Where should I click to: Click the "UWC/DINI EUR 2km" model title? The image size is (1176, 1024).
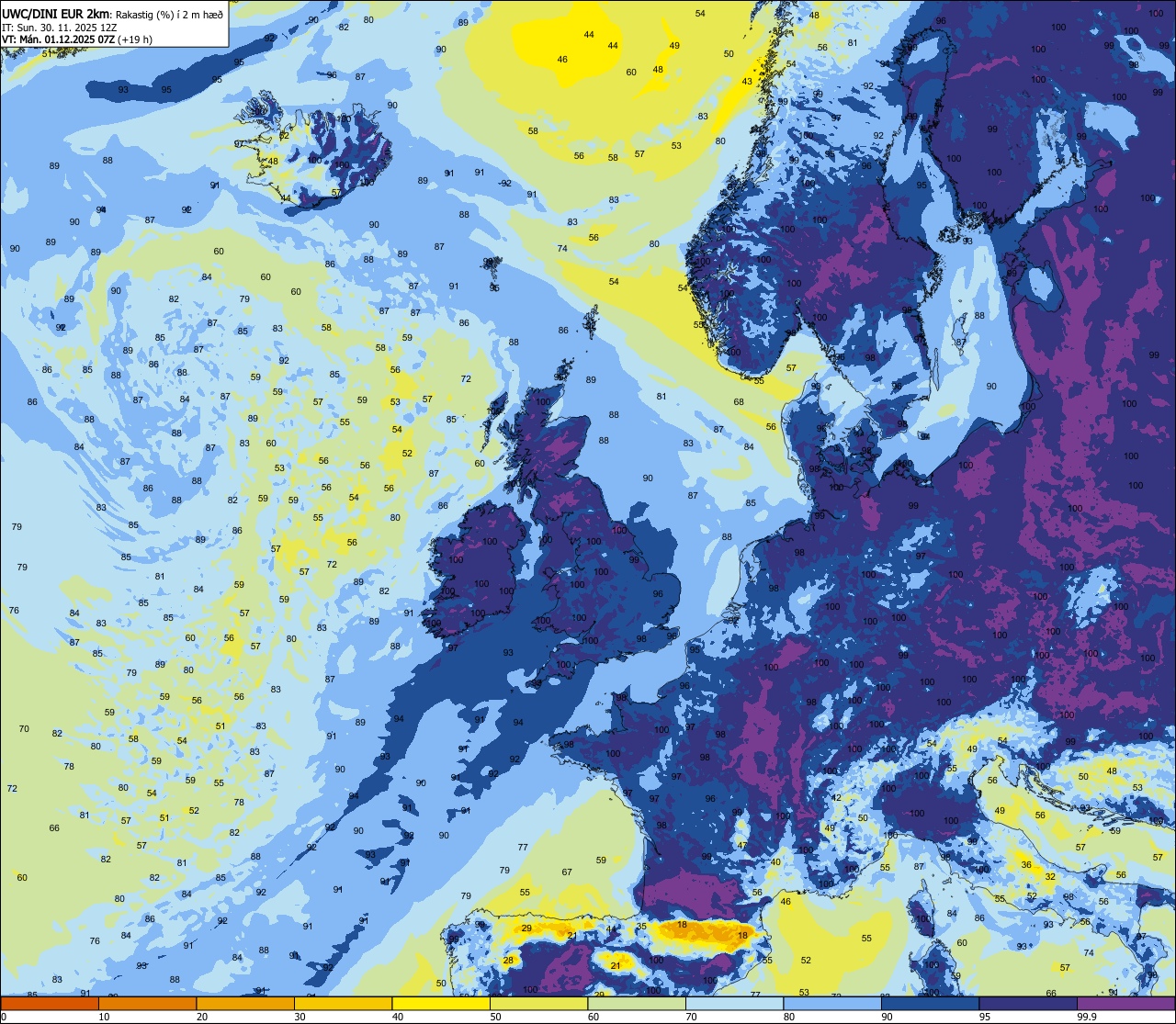(x=56, y=13)
